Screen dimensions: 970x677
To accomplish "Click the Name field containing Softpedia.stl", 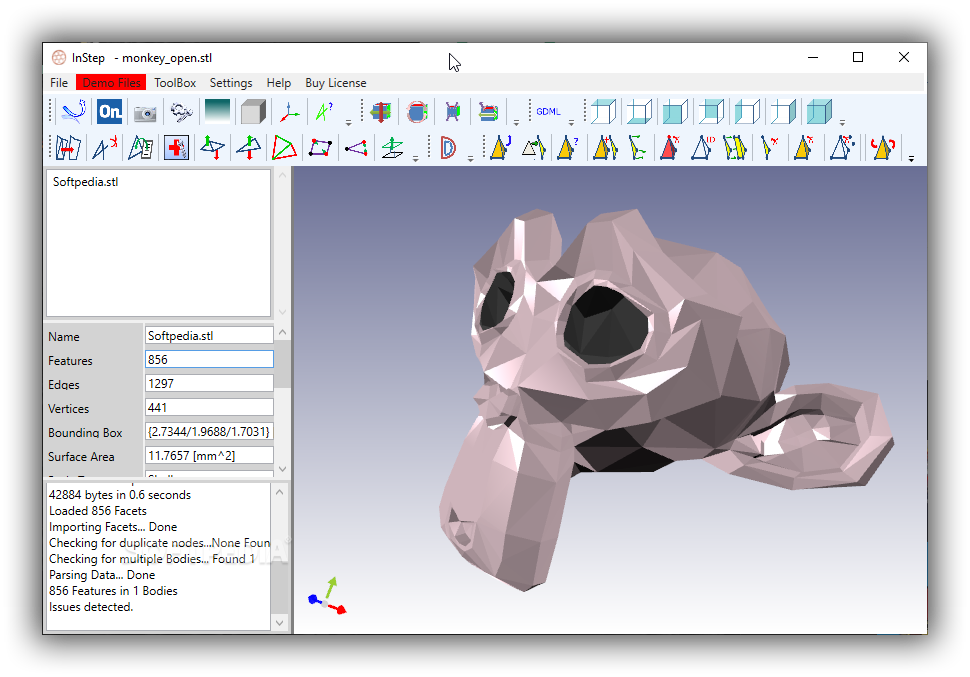I will (x=209, y=335).
